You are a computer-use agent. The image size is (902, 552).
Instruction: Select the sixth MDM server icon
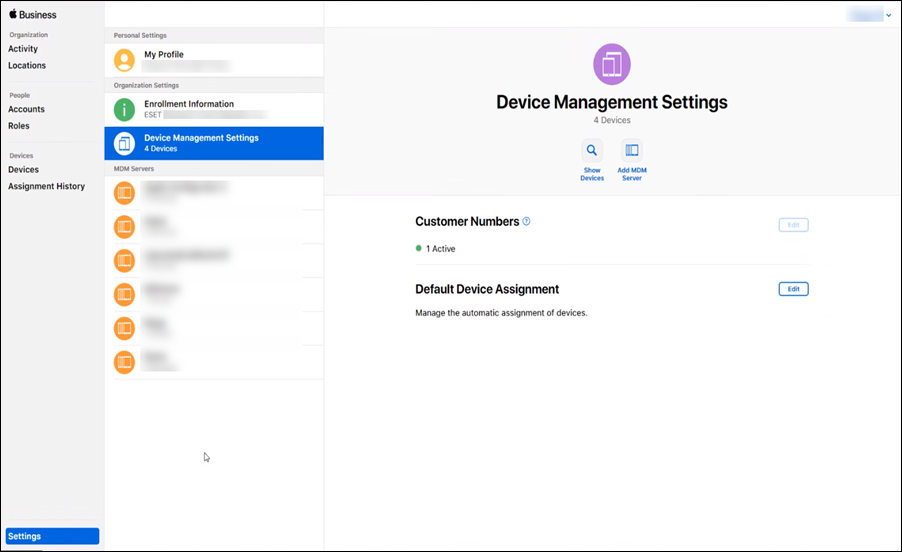pyautogui.click(x=124, y=362)
